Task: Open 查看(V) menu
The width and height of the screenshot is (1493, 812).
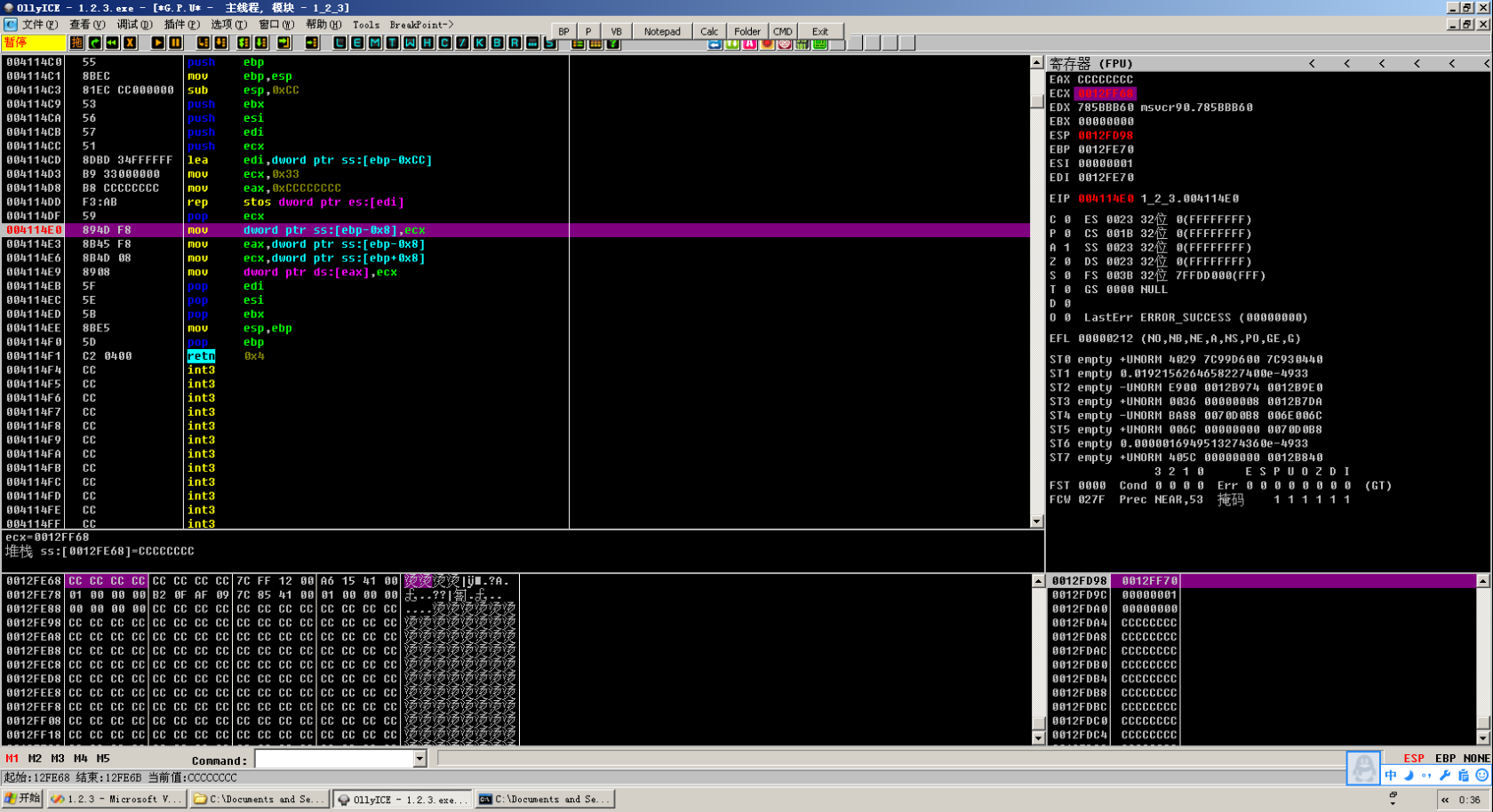Action: coord(87,24)
